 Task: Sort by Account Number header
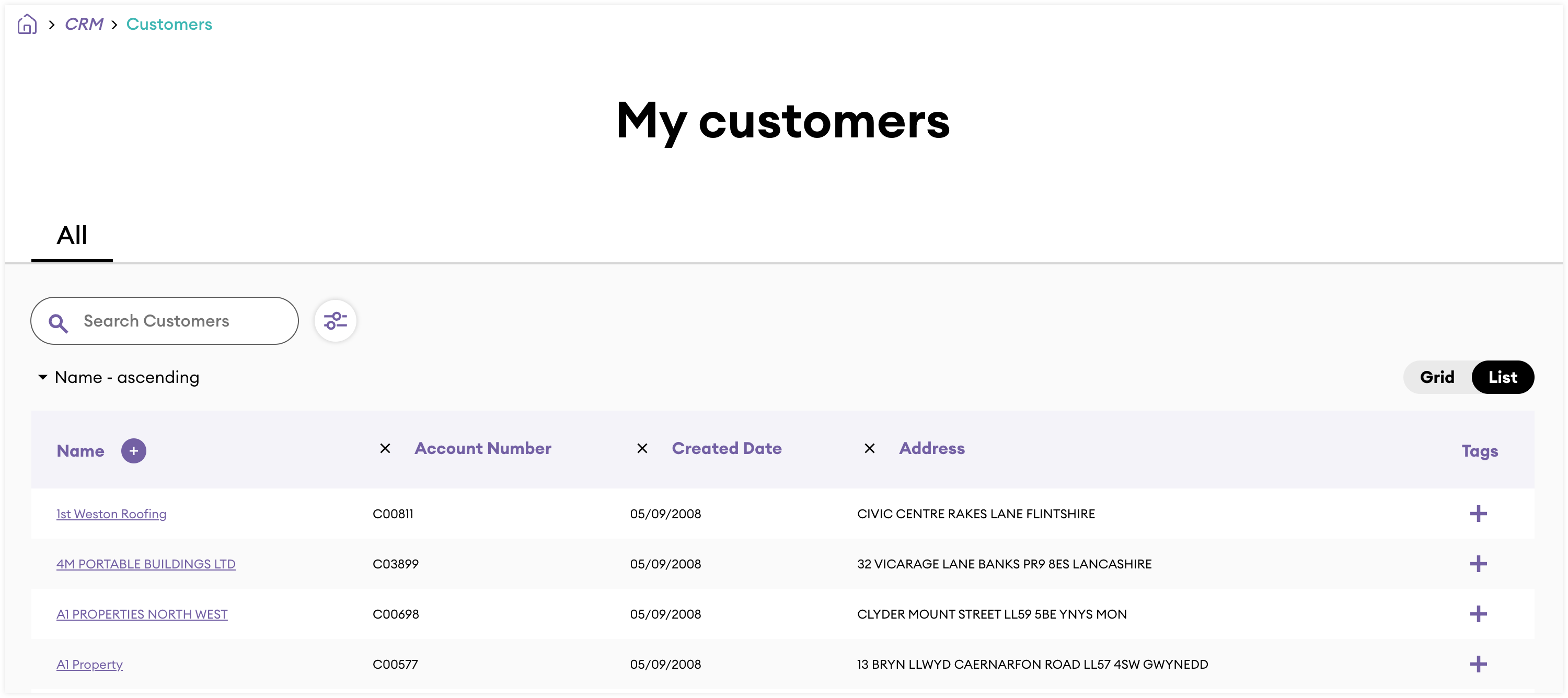coord(483,448)
